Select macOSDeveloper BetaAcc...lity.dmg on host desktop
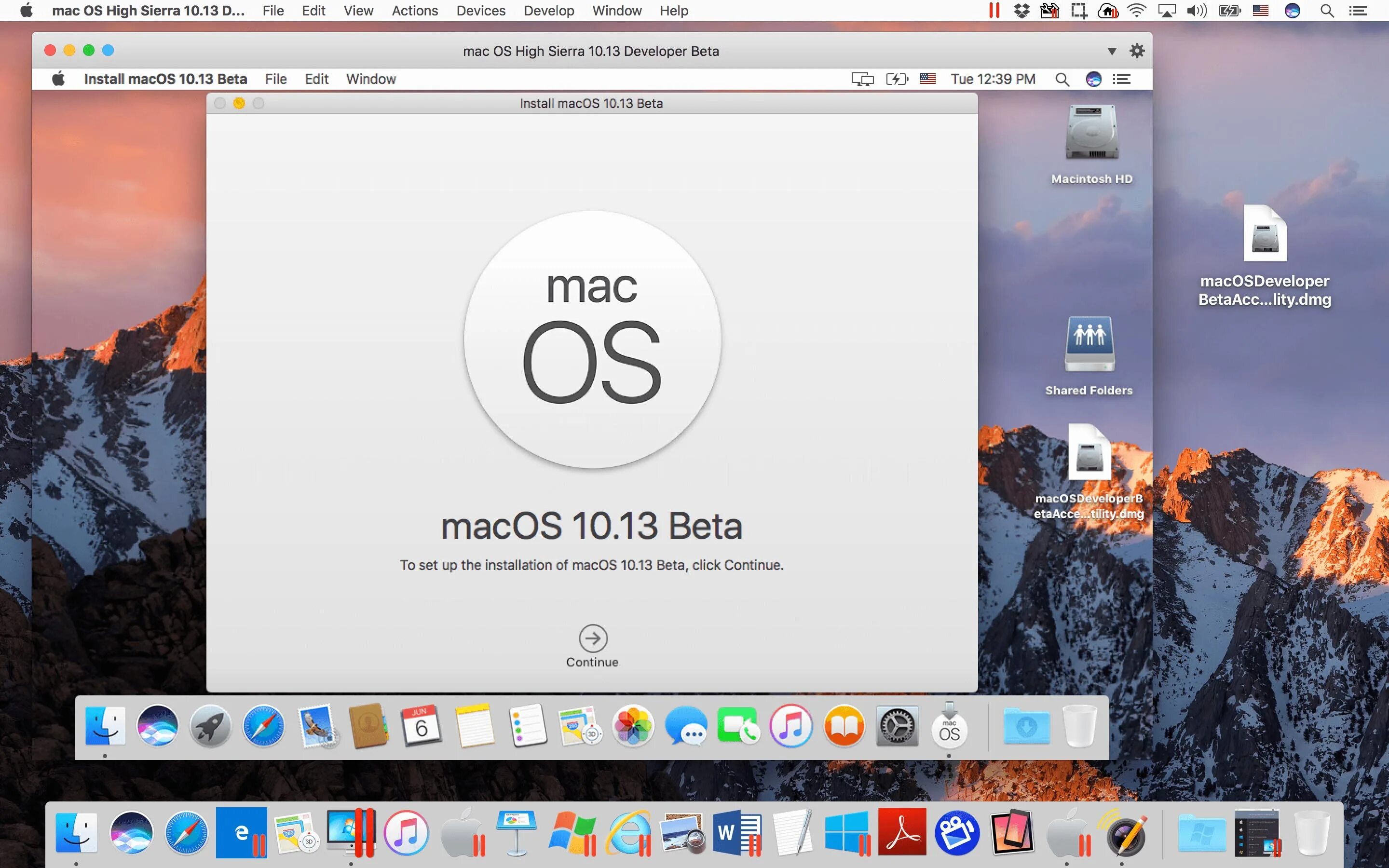The height and width of the screenshot is (868, 1389). click(1265, 233)
